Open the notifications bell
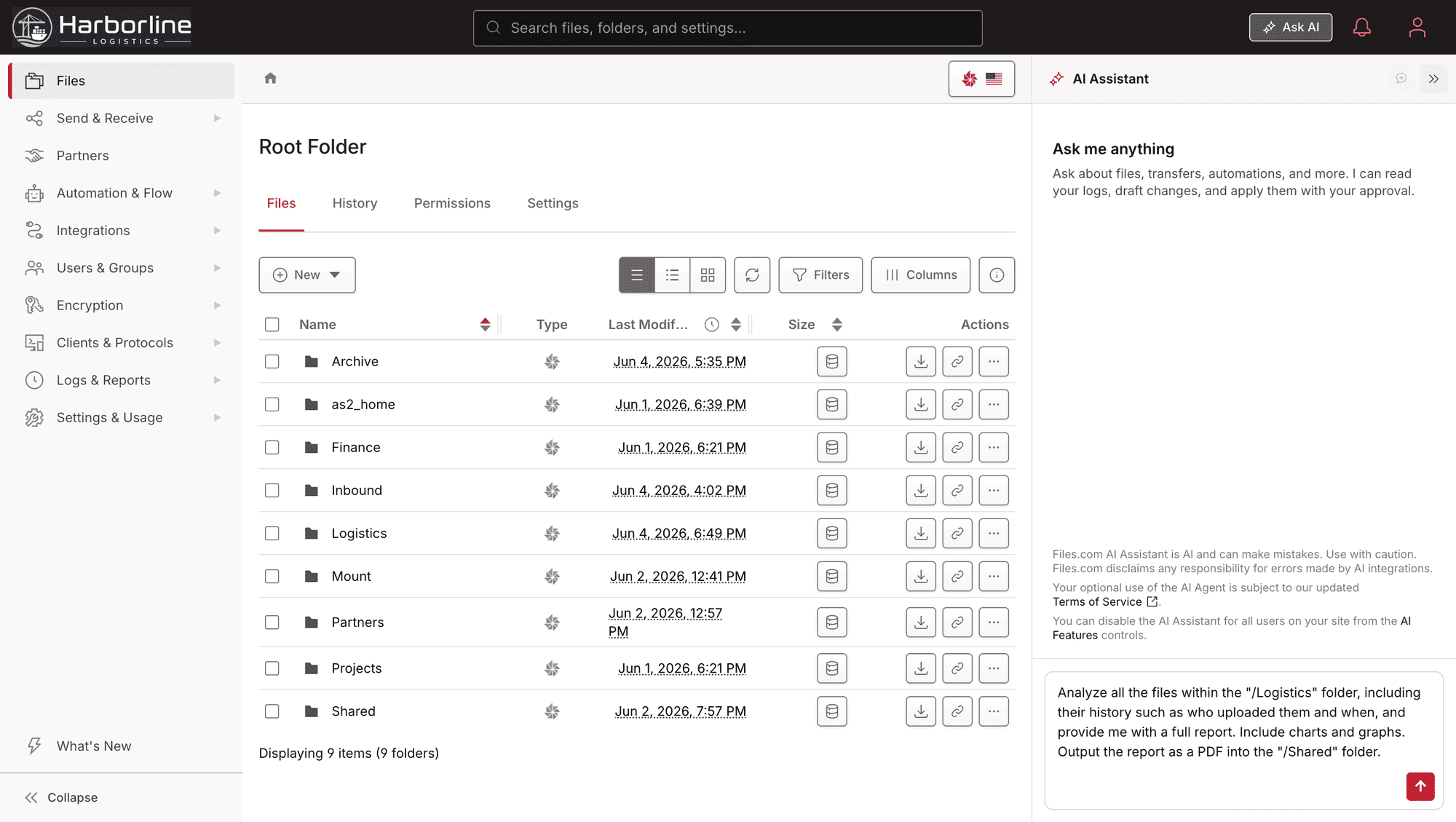The height and width of the screenshot is (822, 1456). pyautogui.click(x=1362, y=28)
